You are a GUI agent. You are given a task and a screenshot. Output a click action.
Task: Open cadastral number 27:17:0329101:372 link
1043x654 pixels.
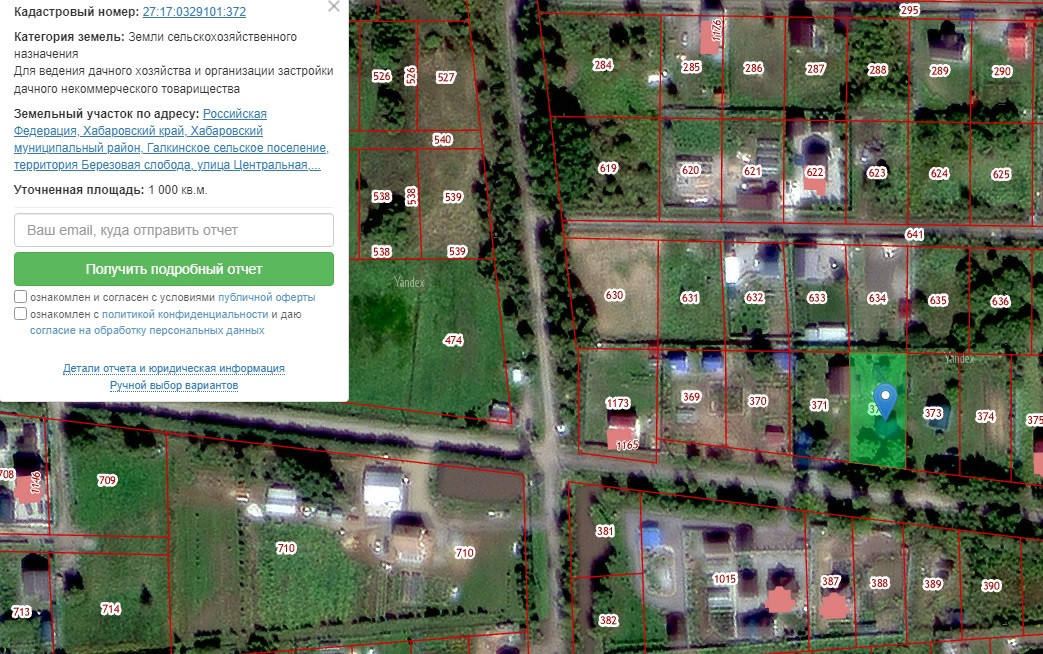194,12
